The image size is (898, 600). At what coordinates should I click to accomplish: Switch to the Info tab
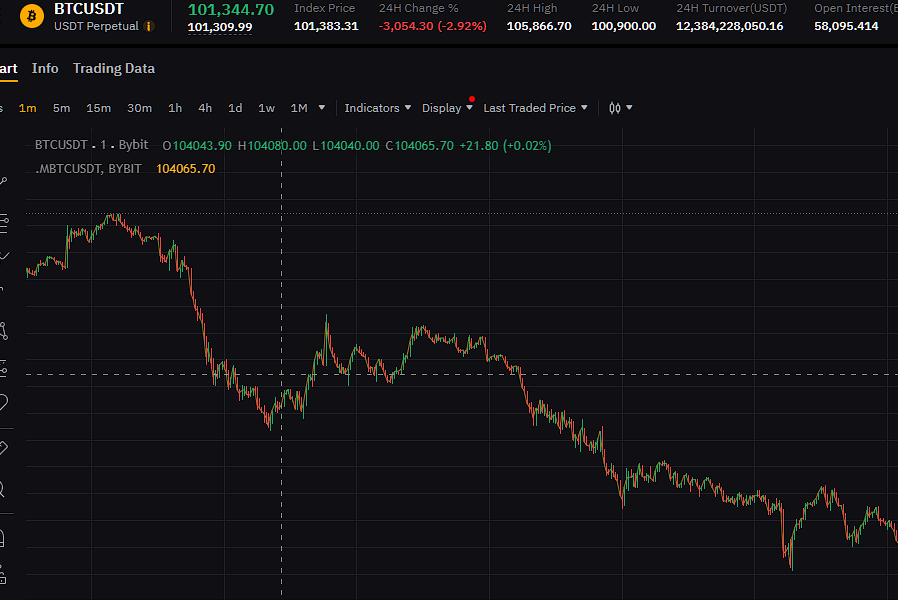pyautogui.click(x=45, y=68)
